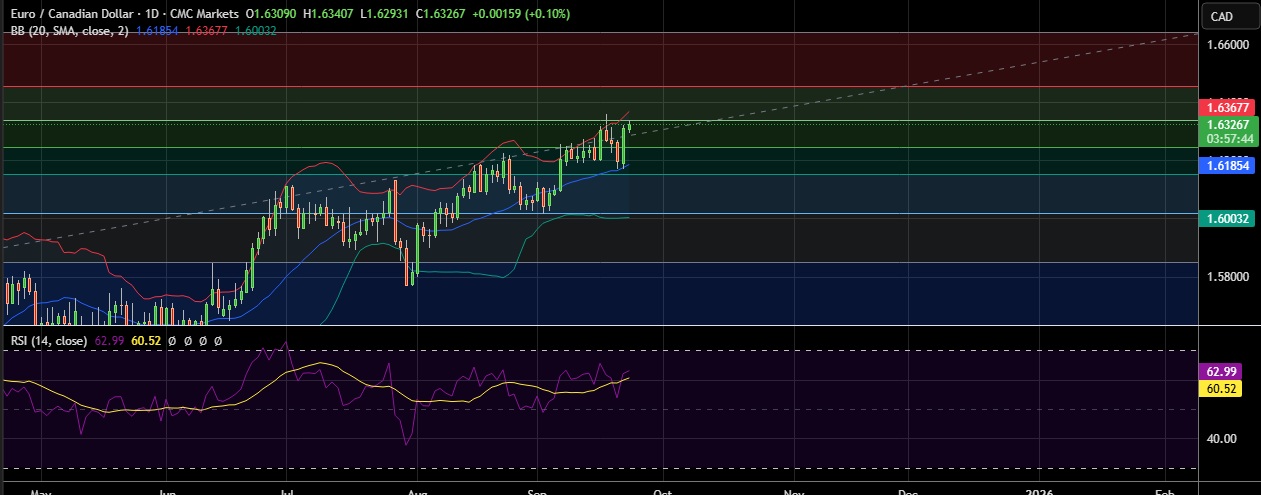The height and width of the screenshot is (495, 1261).
Task: Click the yellow 60.52 RSI axis label
Action: point(1220,387)
